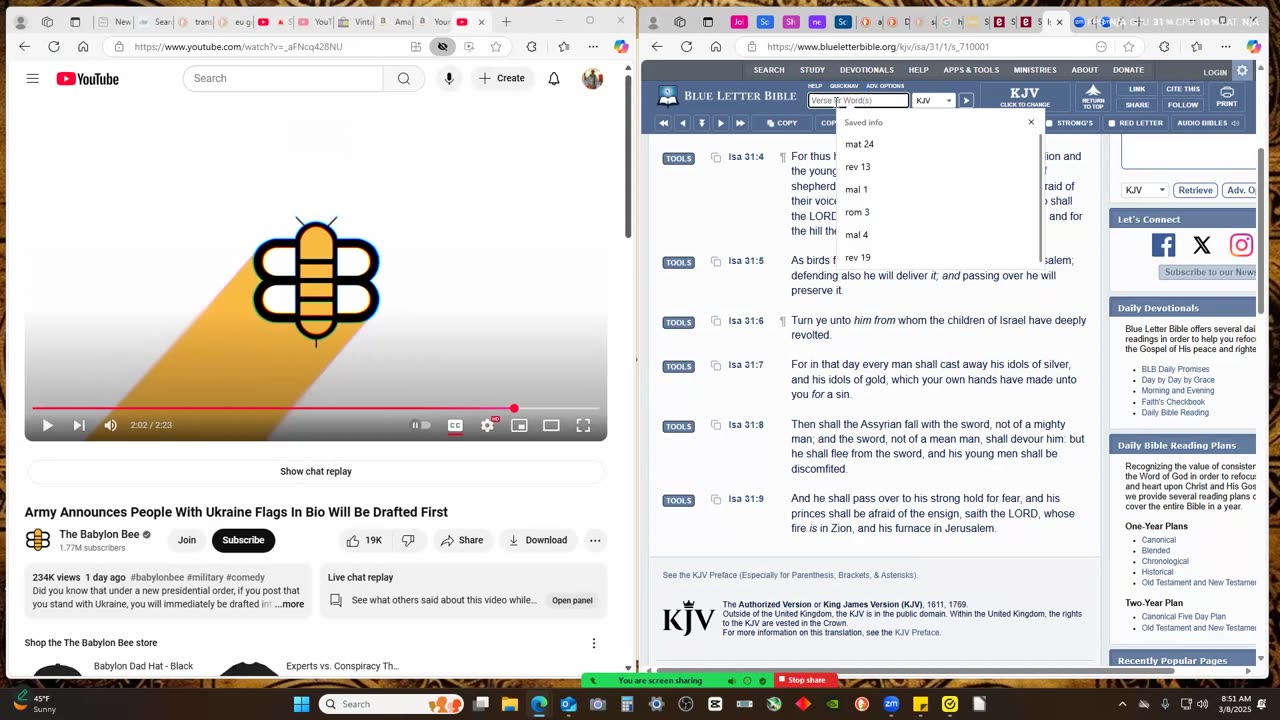Open The Babylon Bee channel avatar
The image size is (1280, 720).
point(38,540)
